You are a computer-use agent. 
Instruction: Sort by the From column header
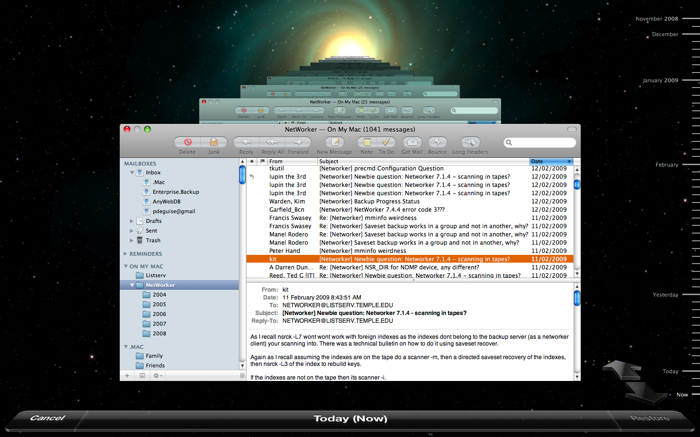[x=292, y=161]
